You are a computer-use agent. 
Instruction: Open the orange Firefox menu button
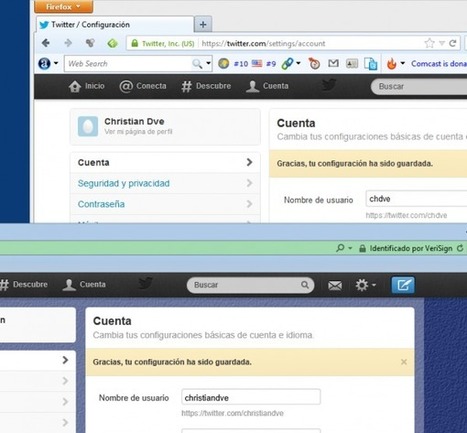point(63,6)
